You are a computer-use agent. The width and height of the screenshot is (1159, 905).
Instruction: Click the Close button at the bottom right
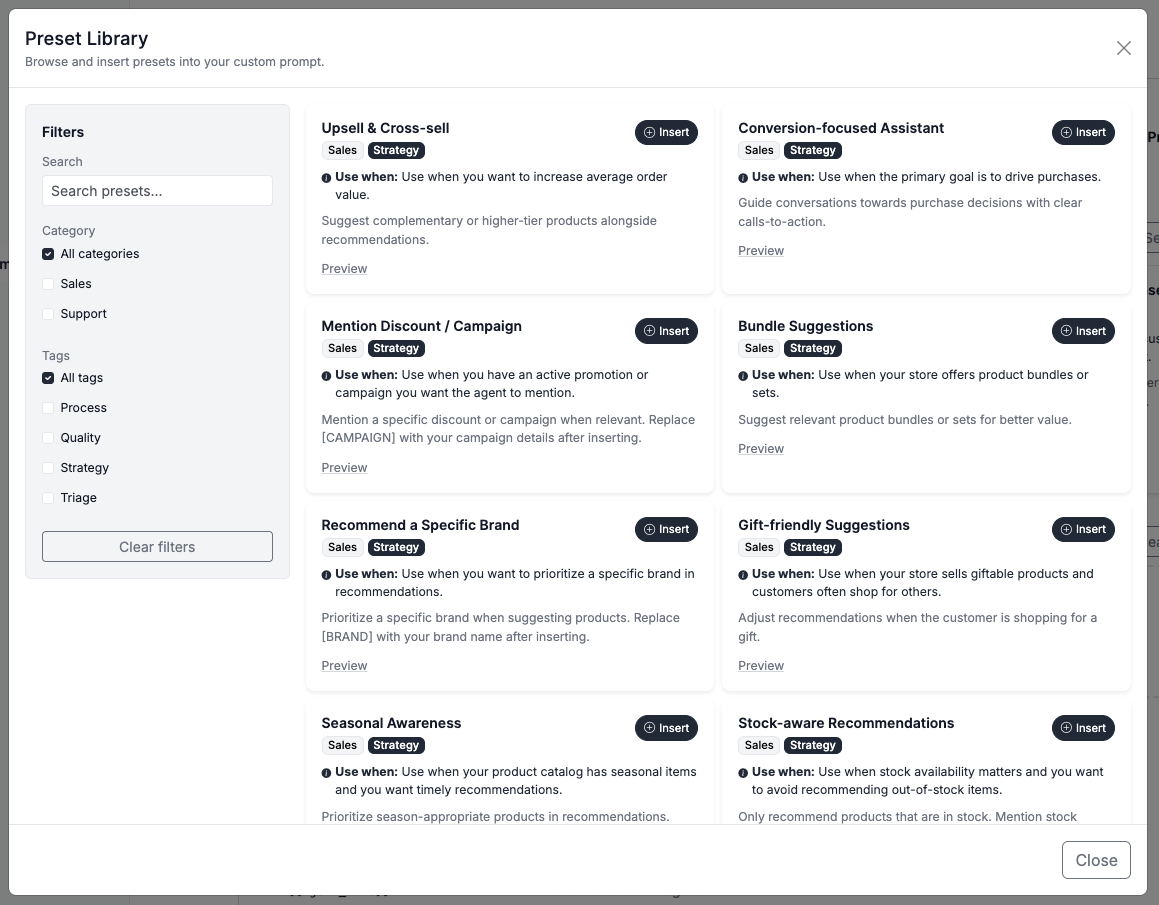(1096, 860)
